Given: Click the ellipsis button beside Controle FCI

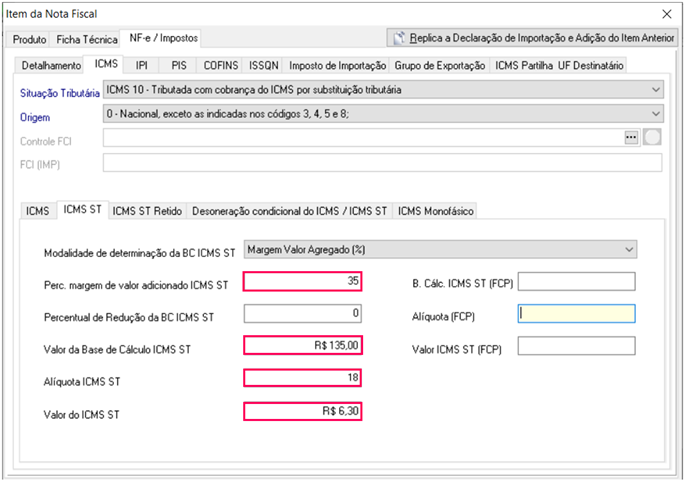Looking at the screenshot, I should tap(631, 138).
